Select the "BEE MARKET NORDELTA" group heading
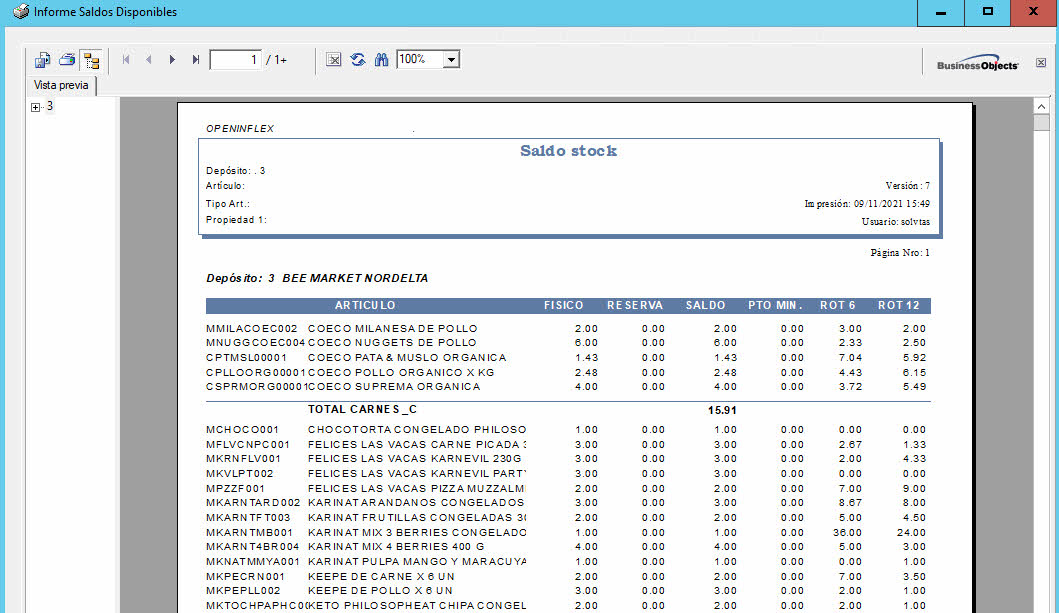This screenshot has width=1059, height=613. tap(355, 278)
